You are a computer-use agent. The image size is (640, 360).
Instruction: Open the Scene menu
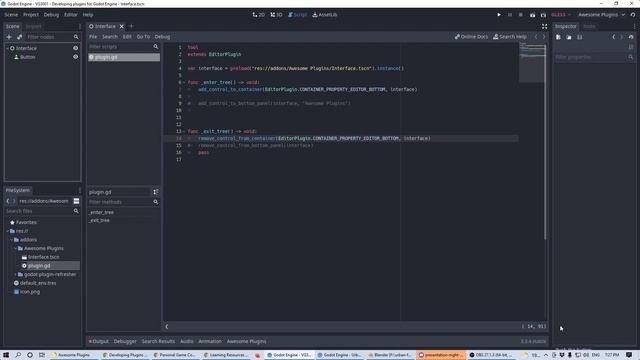coord(11,15)
